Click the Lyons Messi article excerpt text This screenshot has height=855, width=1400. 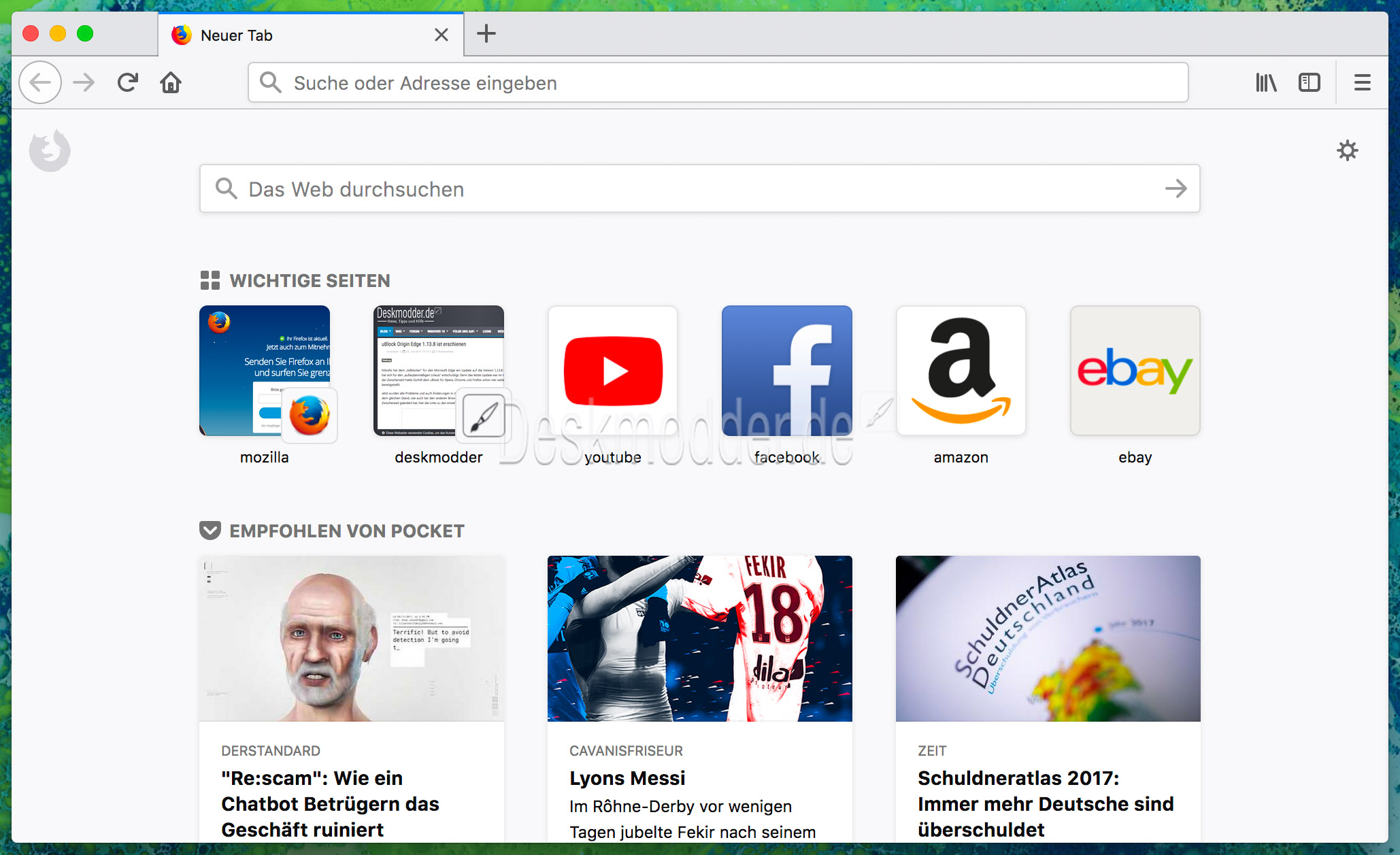pyautogui.click(x=693, y=820)
